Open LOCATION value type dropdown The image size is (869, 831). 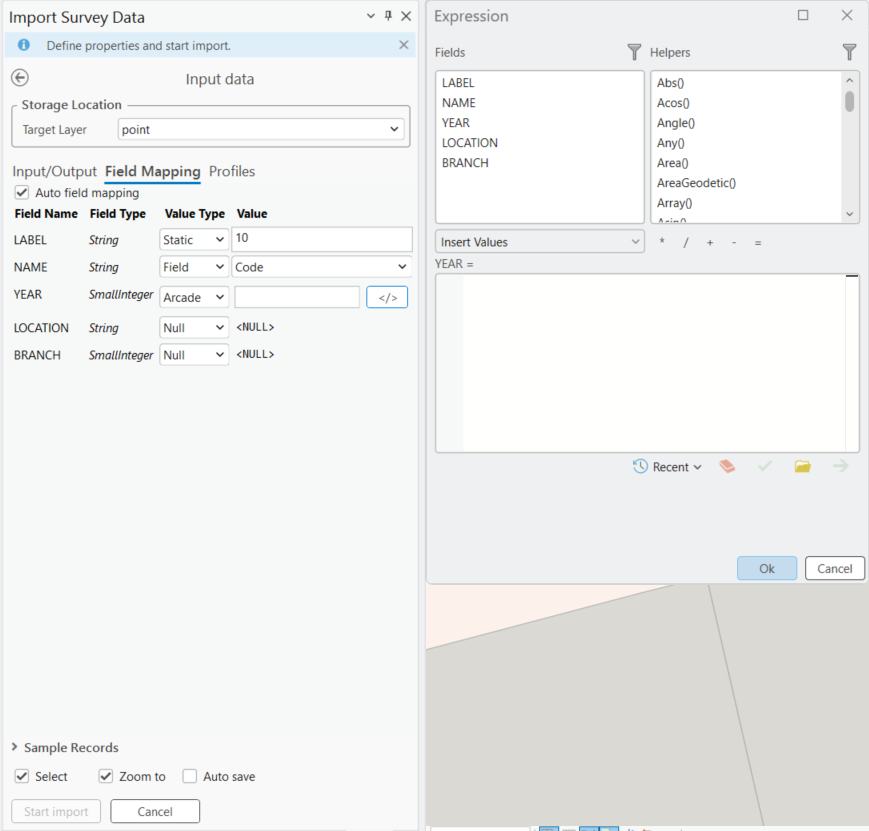193,328
